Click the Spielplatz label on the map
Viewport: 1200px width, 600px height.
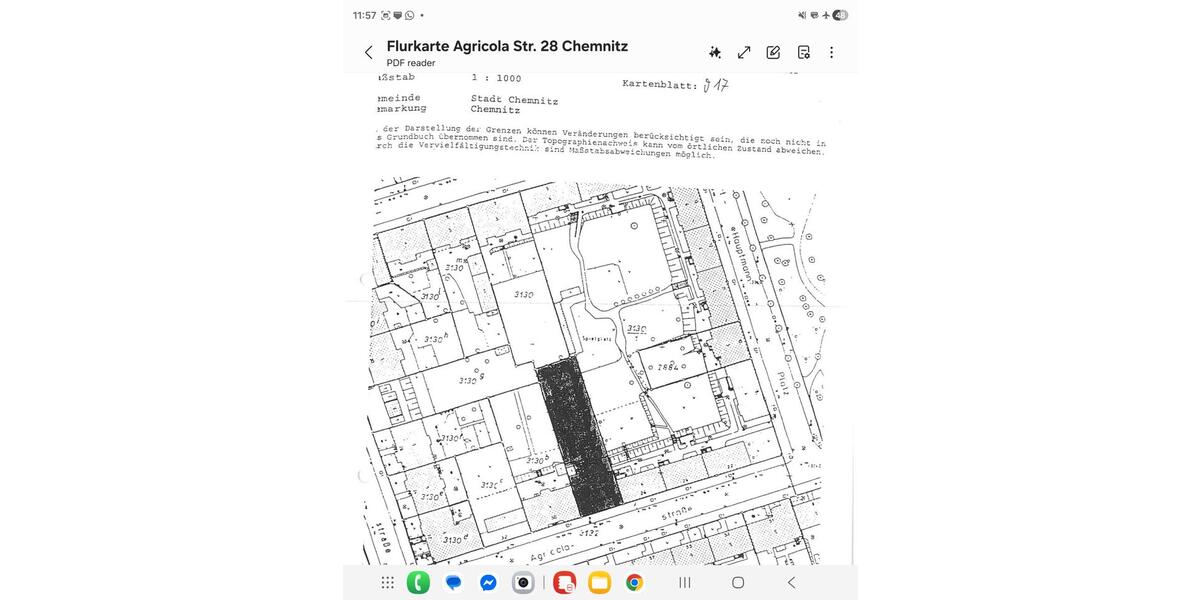(596, 339)
